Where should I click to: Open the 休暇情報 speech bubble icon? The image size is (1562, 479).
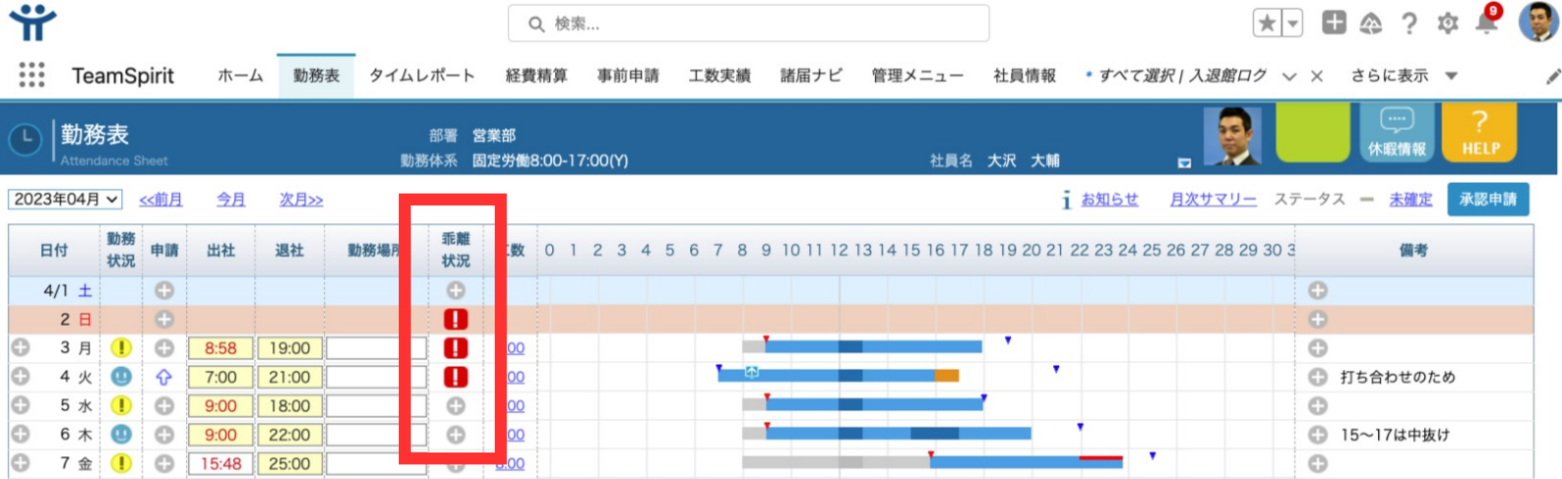[1393, 122]
